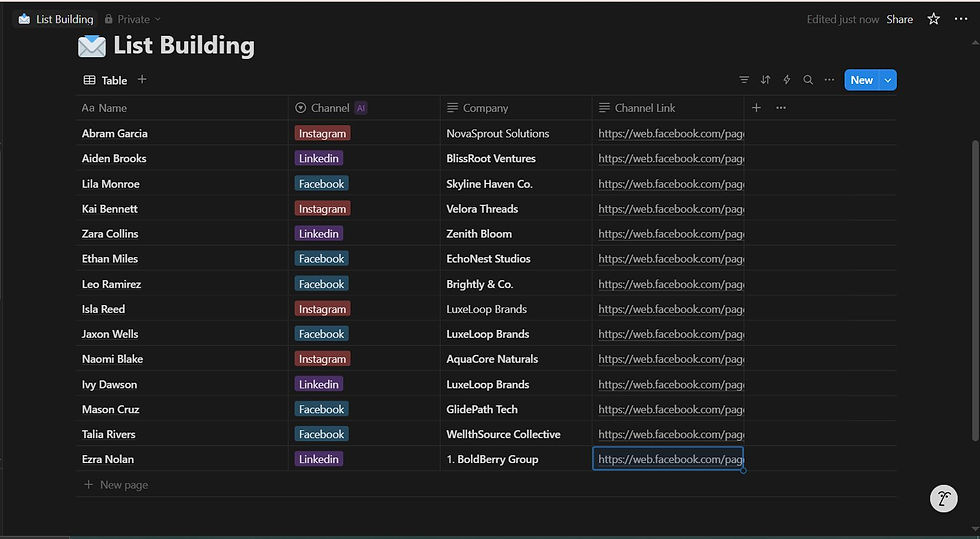
Task: Click the Channel column header
Action: click(x=364, y=108)
